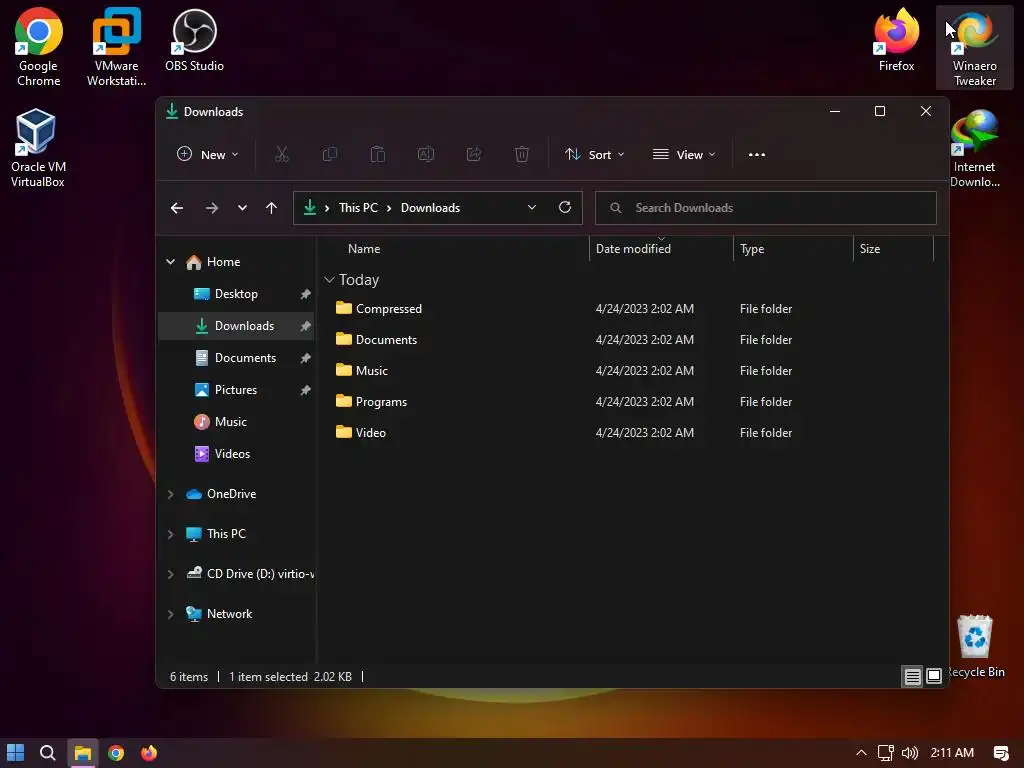Show hidden tray icons chevron

861,753
